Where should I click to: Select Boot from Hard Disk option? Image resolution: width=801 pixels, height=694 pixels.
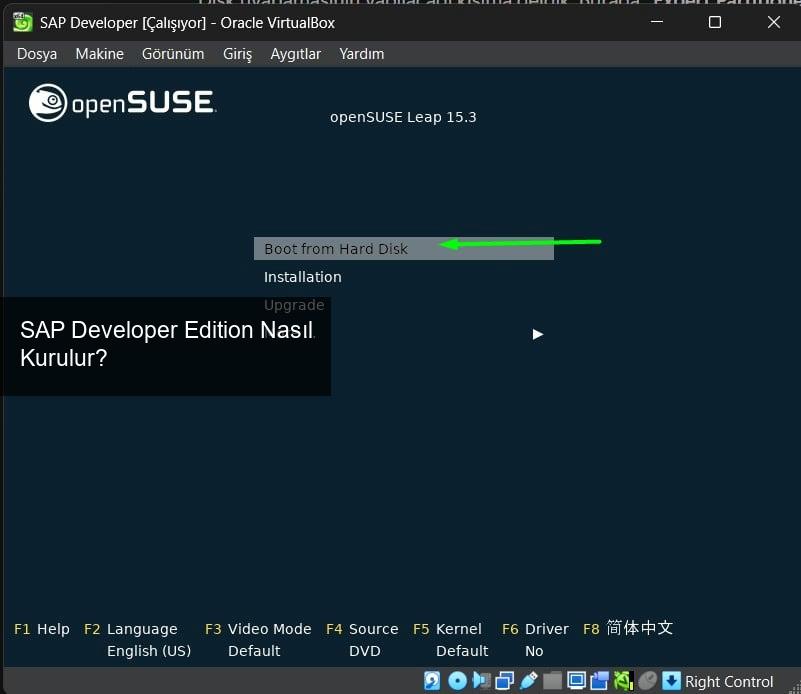336,249
